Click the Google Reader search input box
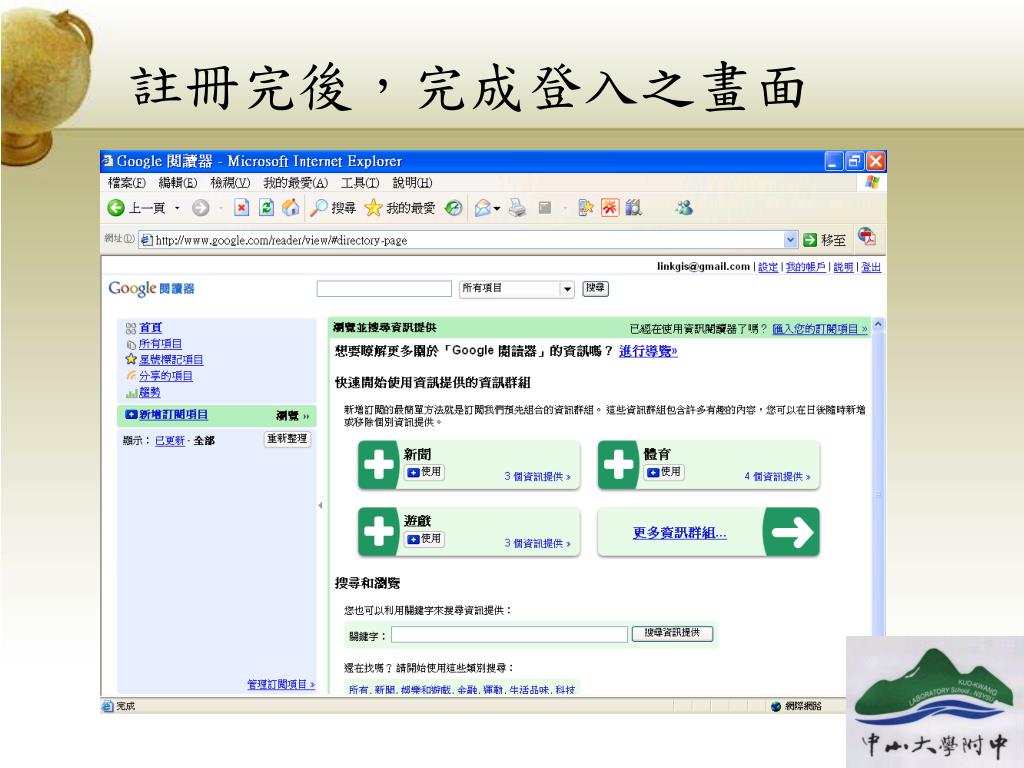The image size is (1024, 768). pos(384,289)
